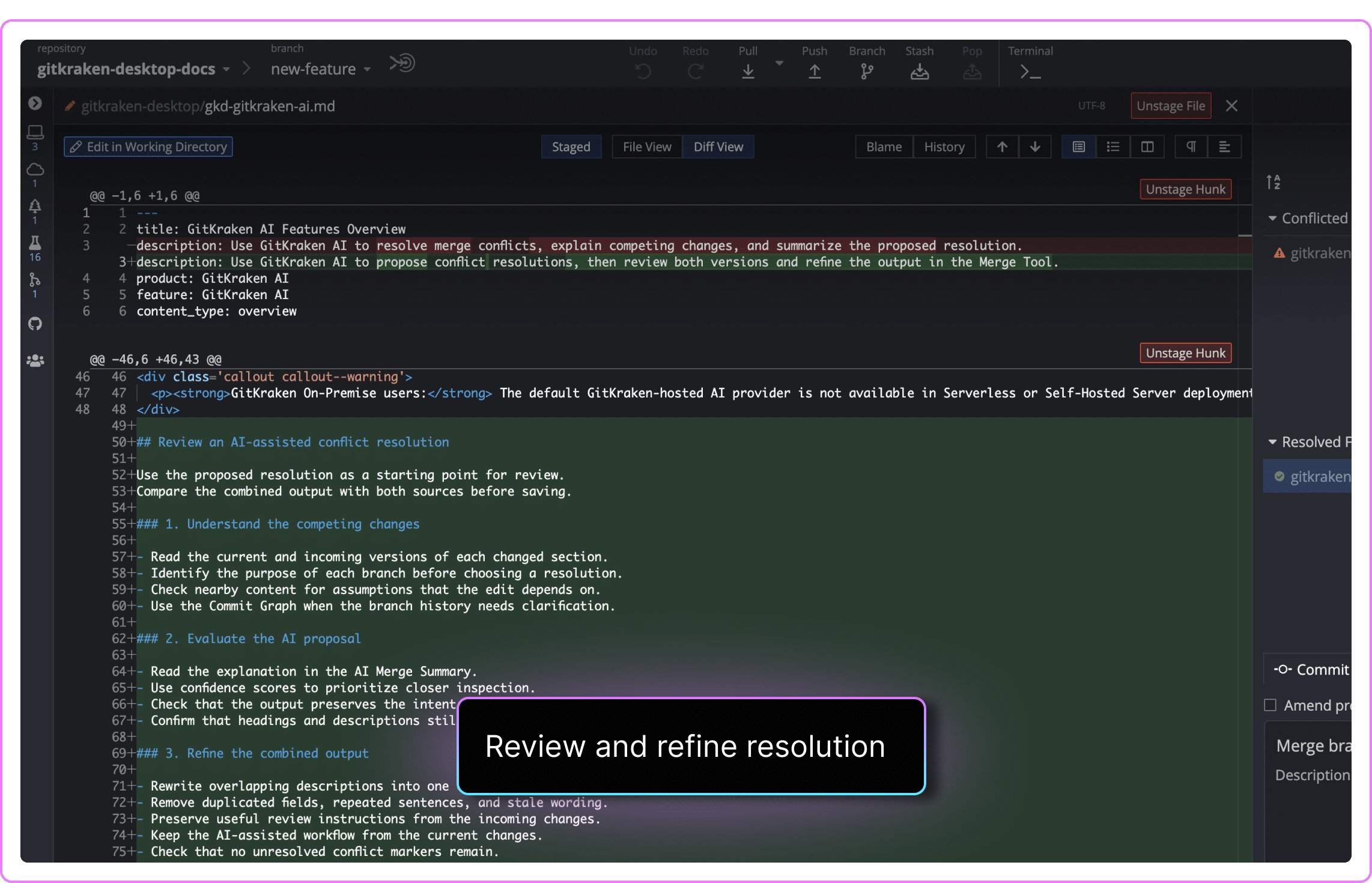Screen dimensions: 1372x883
Task: Select Split view layout toggle
Action: (x=1147, y=147)
